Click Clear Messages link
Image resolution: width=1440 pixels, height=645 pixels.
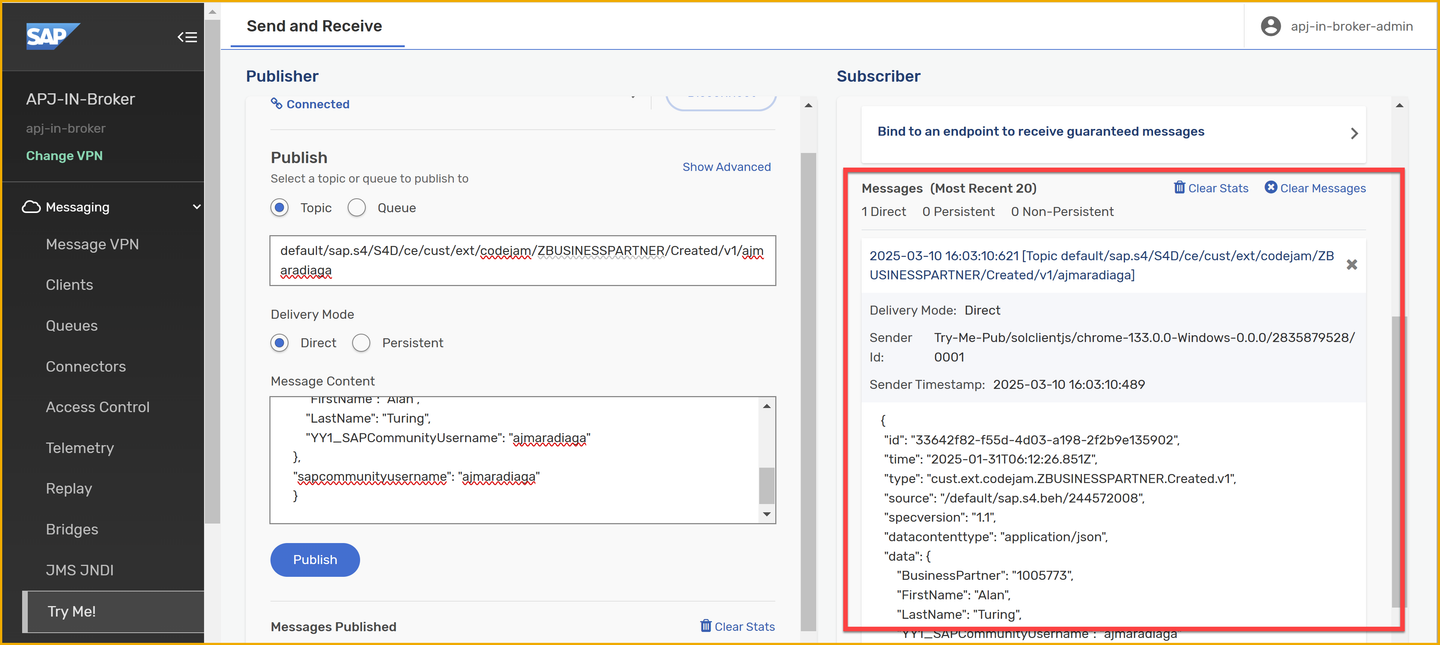coord(1323,188)
